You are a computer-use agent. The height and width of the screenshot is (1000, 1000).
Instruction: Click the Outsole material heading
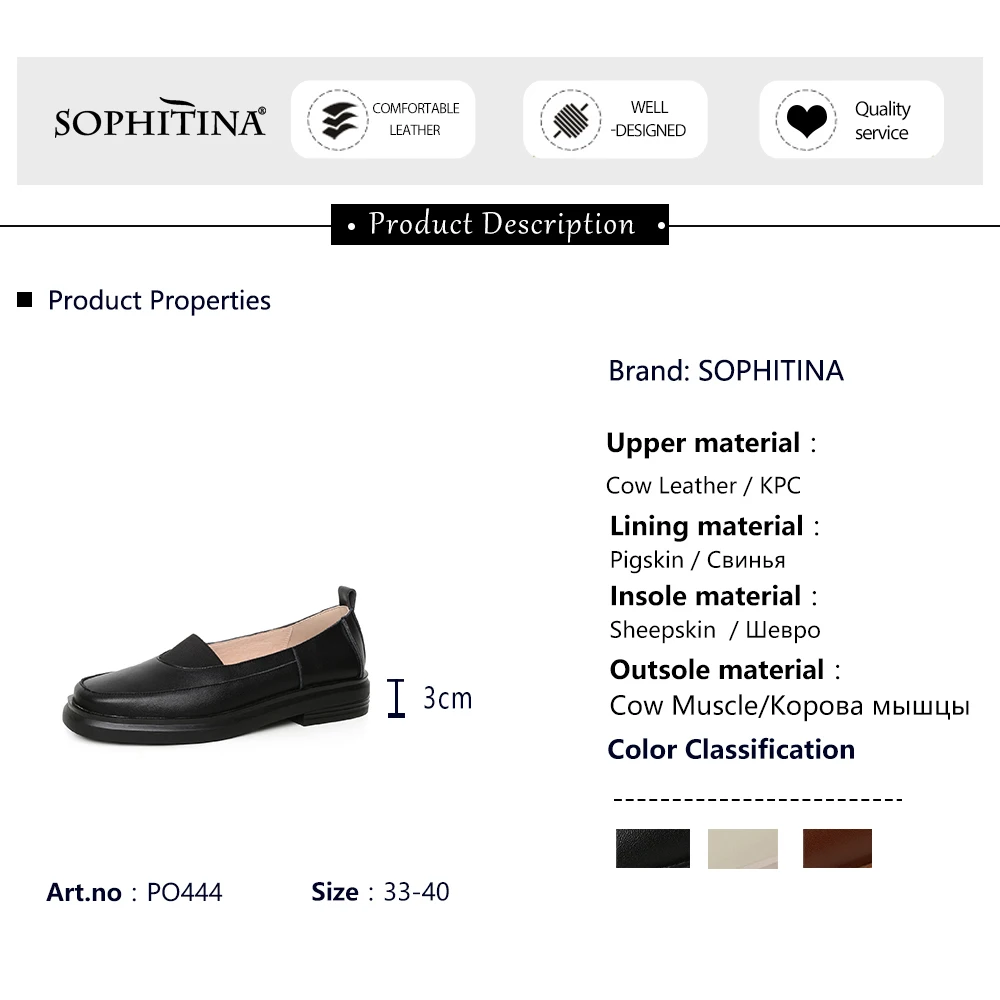(718, 670)
